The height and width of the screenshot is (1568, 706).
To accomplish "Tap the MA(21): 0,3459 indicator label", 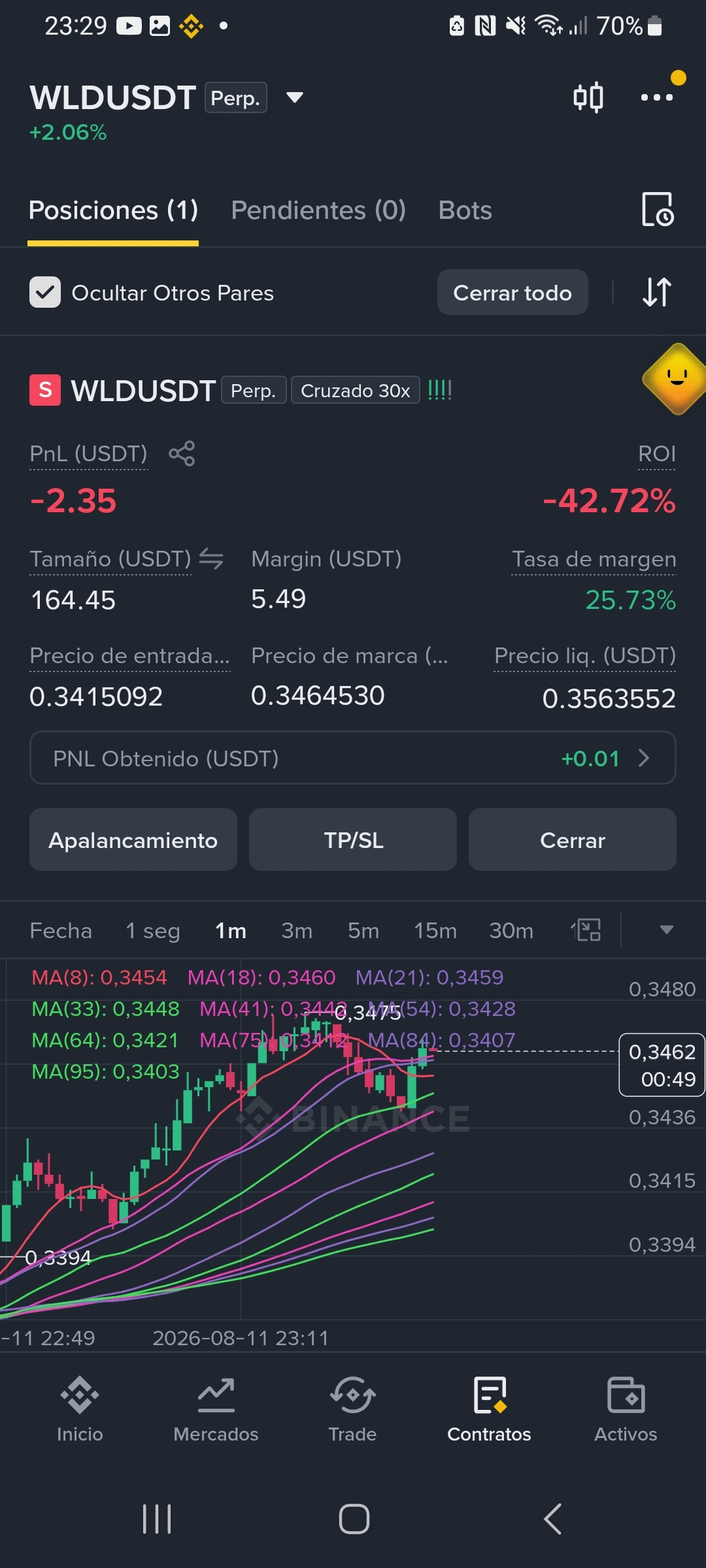I will coord(429,977).
